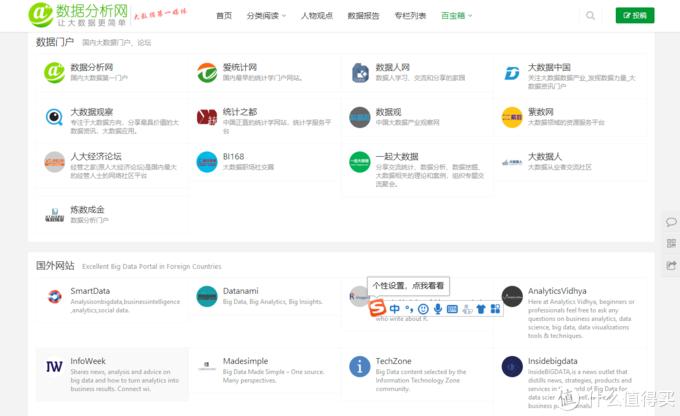Show the QR code sidebar icon

click(671, 243)
